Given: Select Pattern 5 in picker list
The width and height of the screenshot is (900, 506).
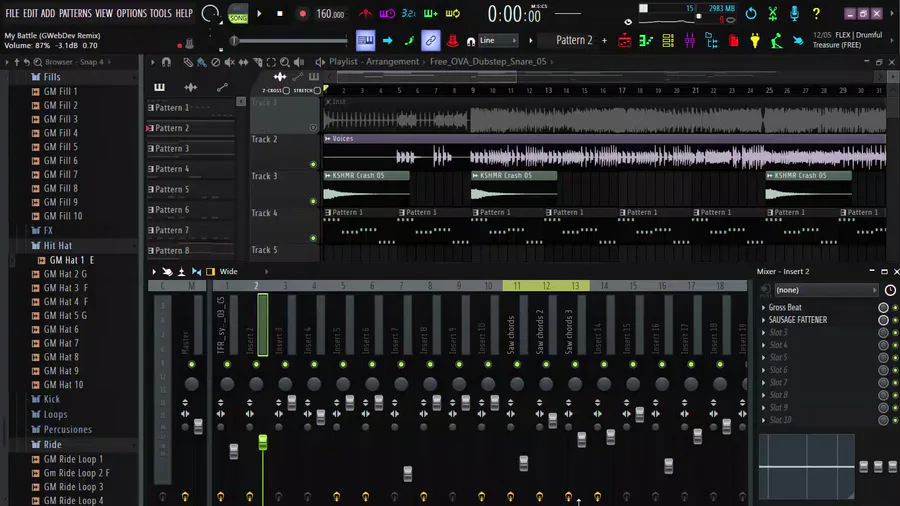Looking at the screenshot, I should point(191,189).
